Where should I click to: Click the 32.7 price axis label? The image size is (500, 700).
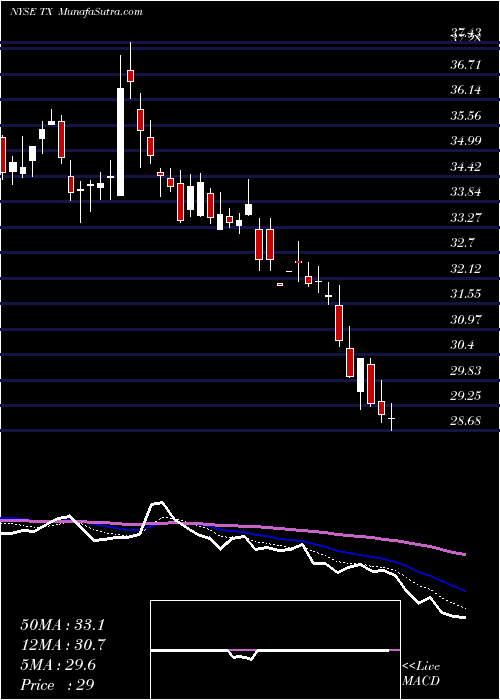click(462, 243)
